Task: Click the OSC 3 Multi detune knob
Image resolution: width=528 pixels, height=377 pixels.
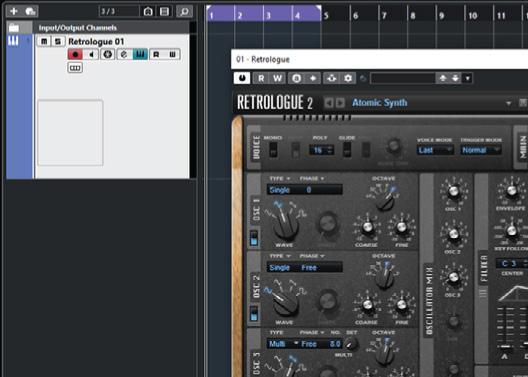Action: tap(350, 343)
